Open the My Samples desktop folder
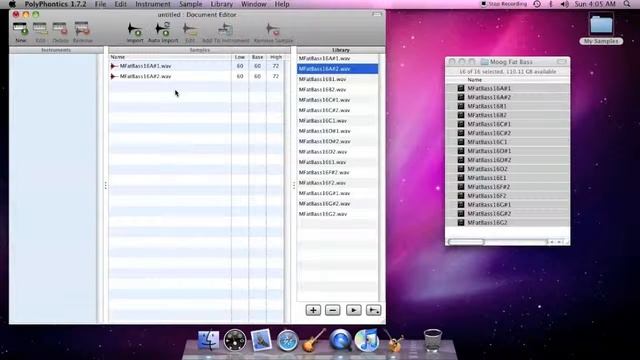 pyautogui.click(x=601, y=29)
